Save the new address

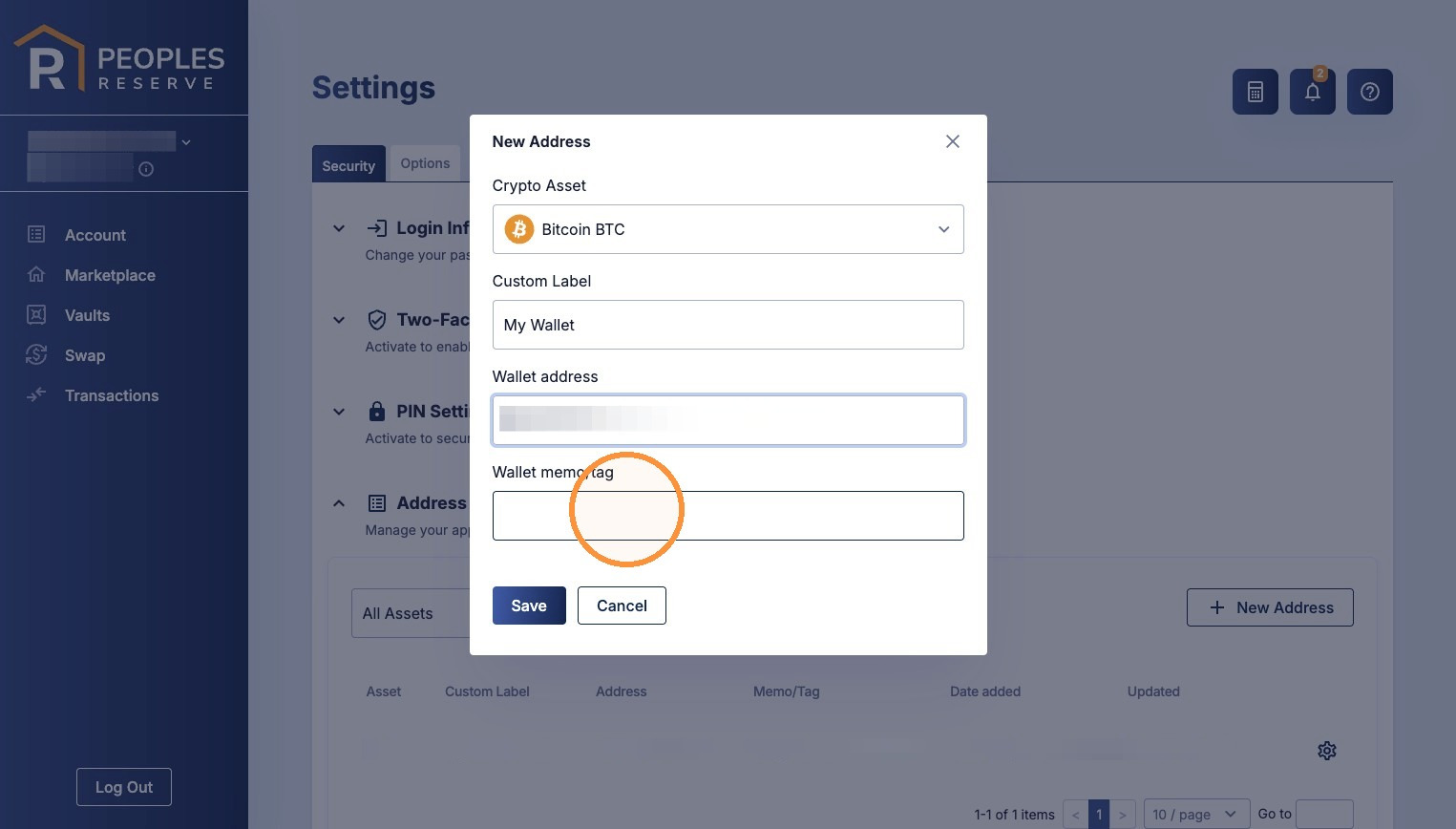click(529, 606)
